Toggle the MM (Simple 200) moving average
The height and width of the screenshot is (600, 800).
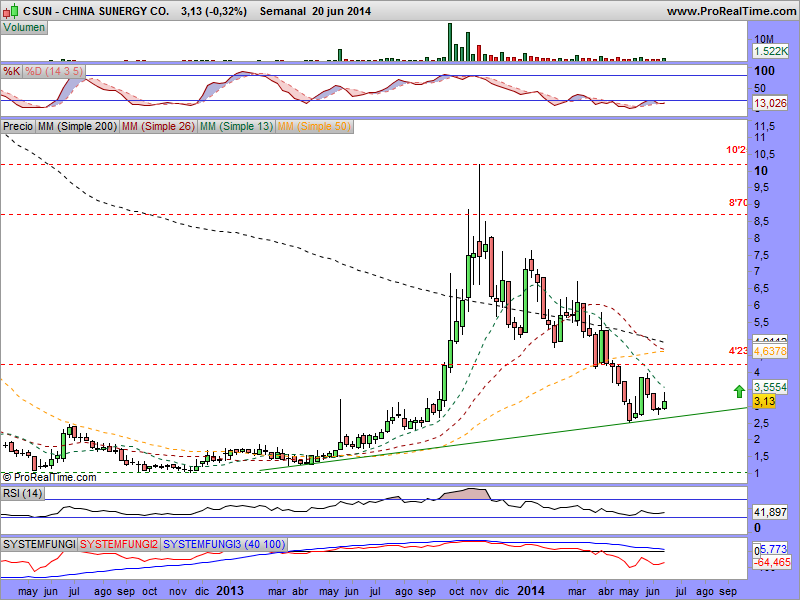click(77, 127)
